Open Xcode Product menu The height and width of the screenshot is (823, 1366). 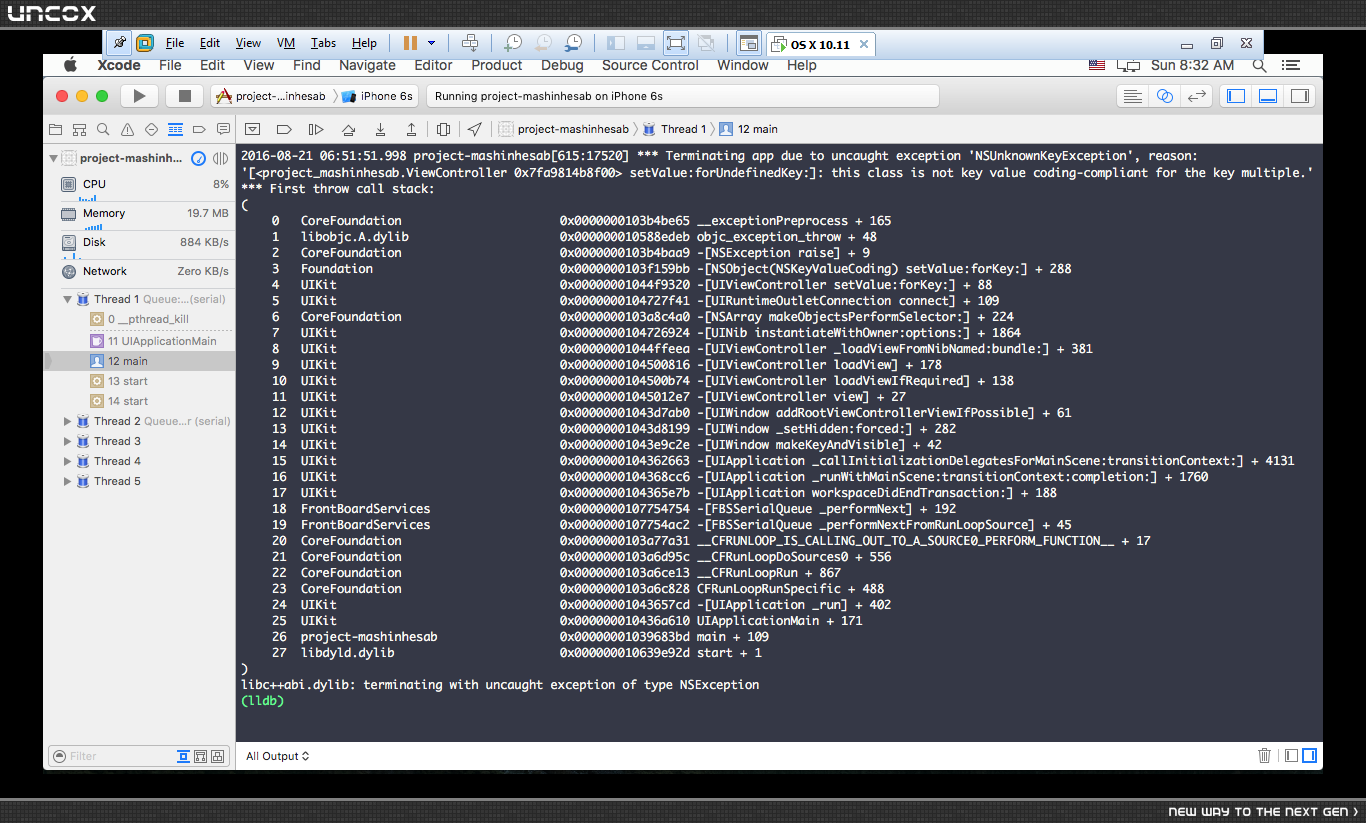tap(497, 65)
